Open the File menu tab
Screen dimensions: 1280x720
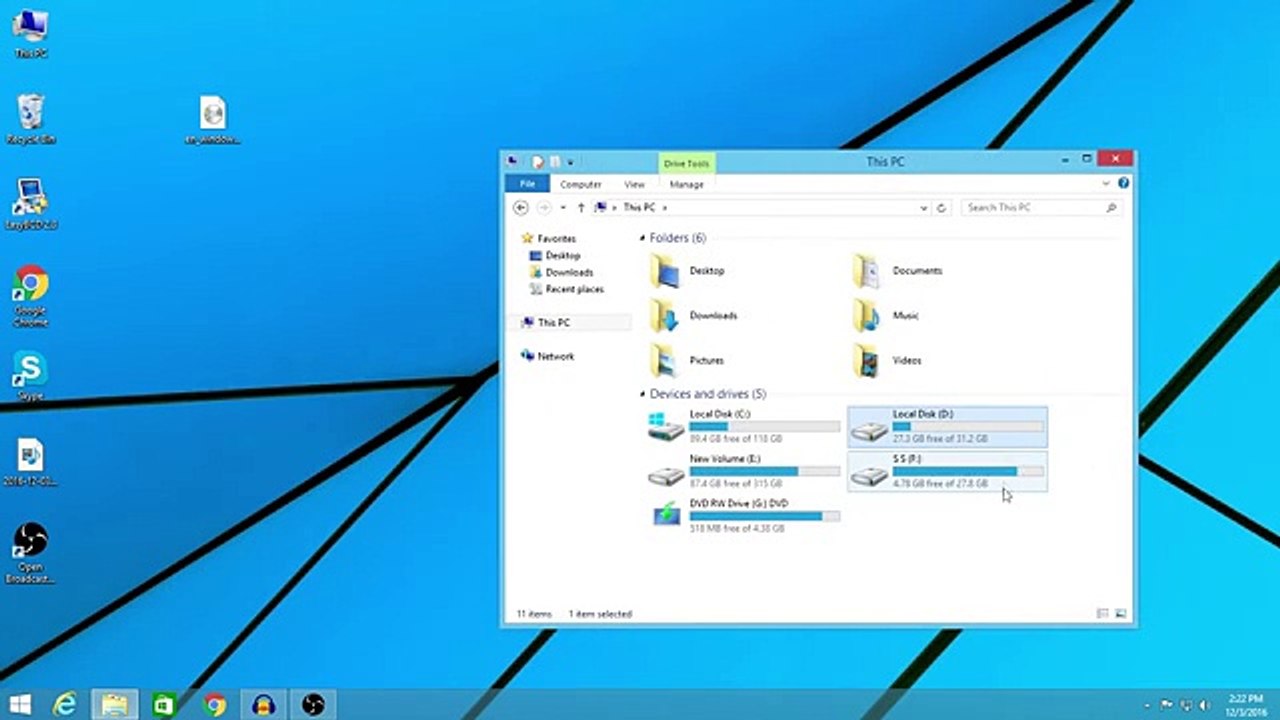(x=527, y=184)
